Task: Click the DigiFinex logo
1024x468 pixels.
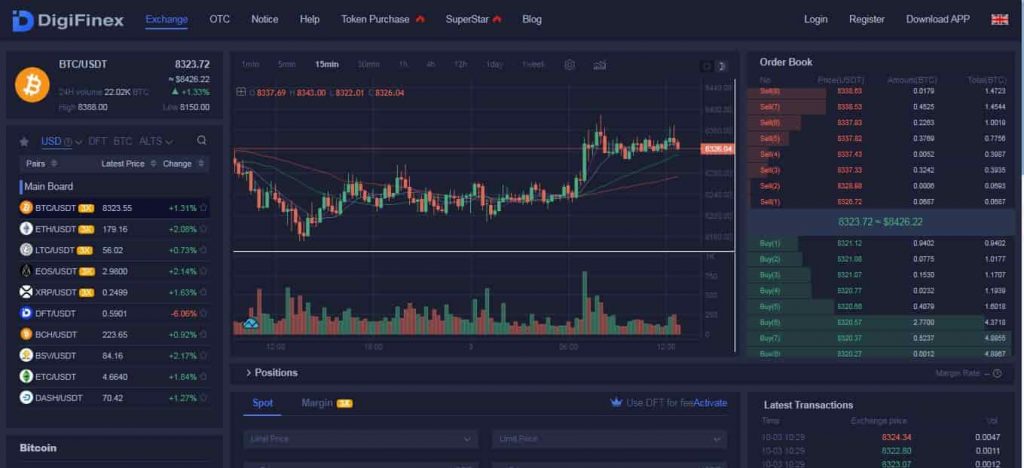Action: [x=68, y=19]
